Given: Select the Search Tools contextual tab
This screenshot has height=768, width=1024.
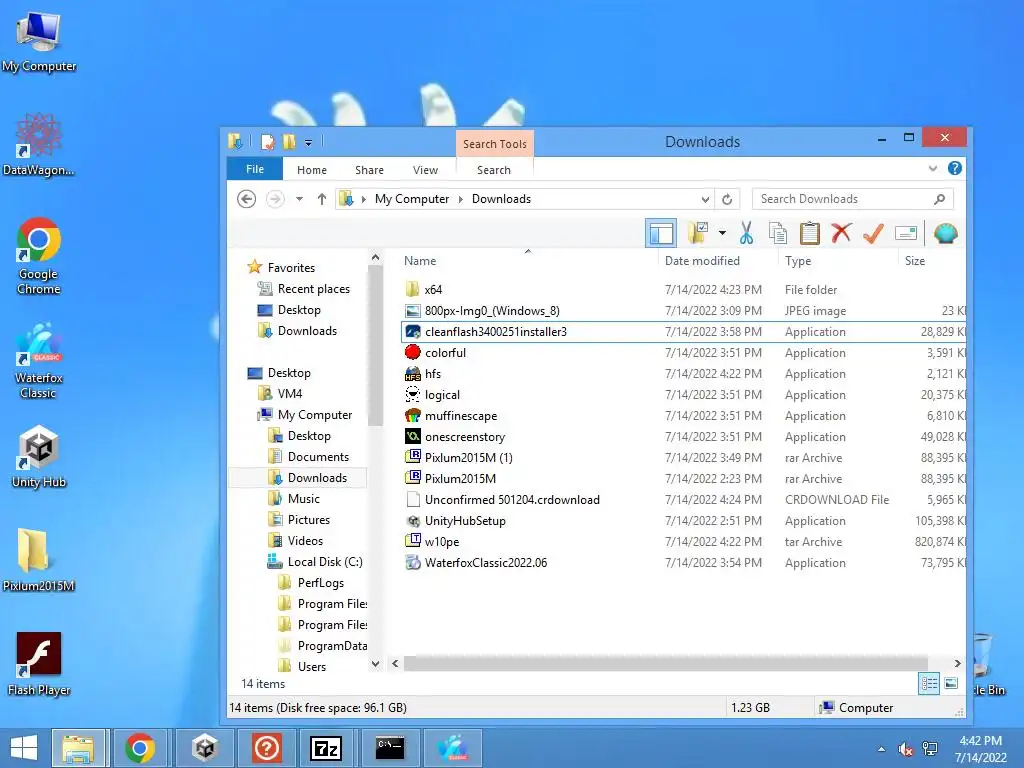Looking at the screenshot, I should [494, 144].
